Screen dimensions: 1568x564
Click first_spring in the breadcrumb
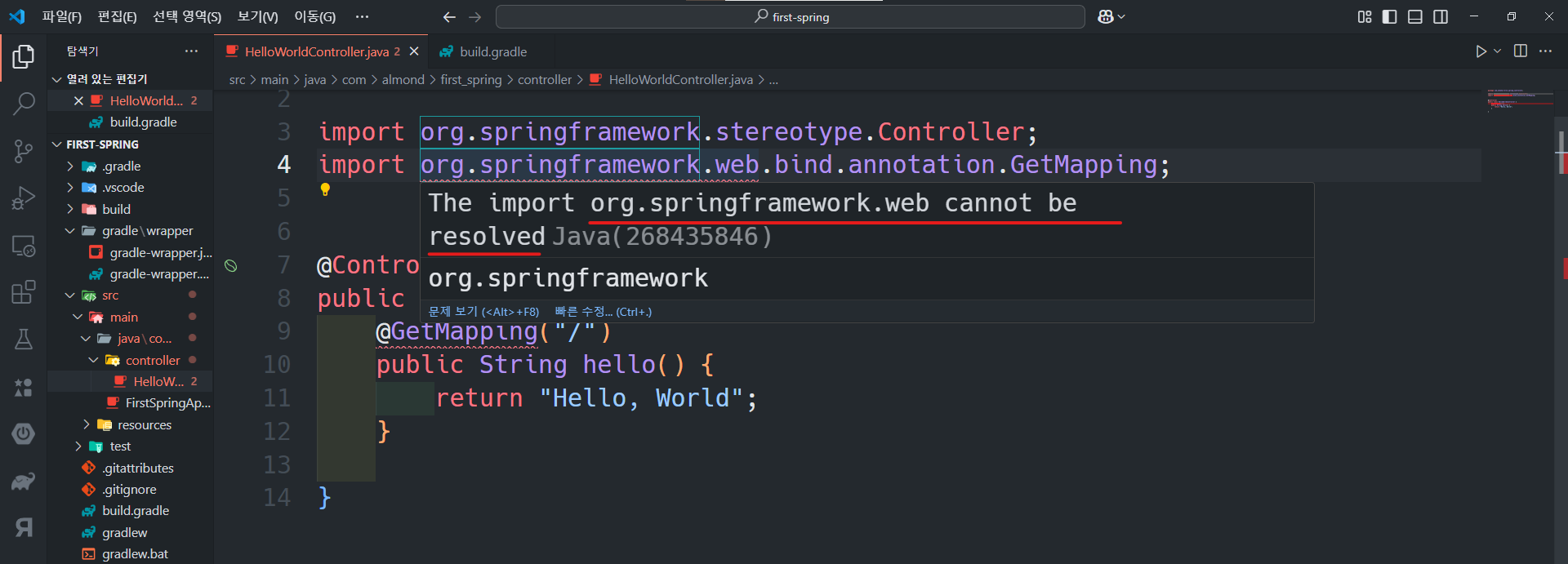[x=471, y=80]
